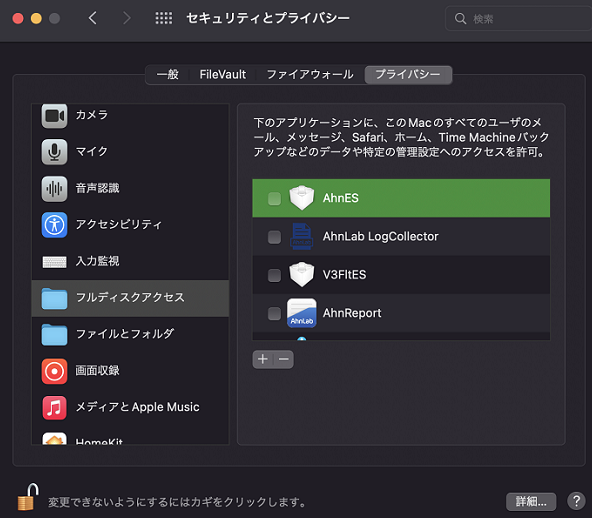Go back with the left arrow

[92, 18]
